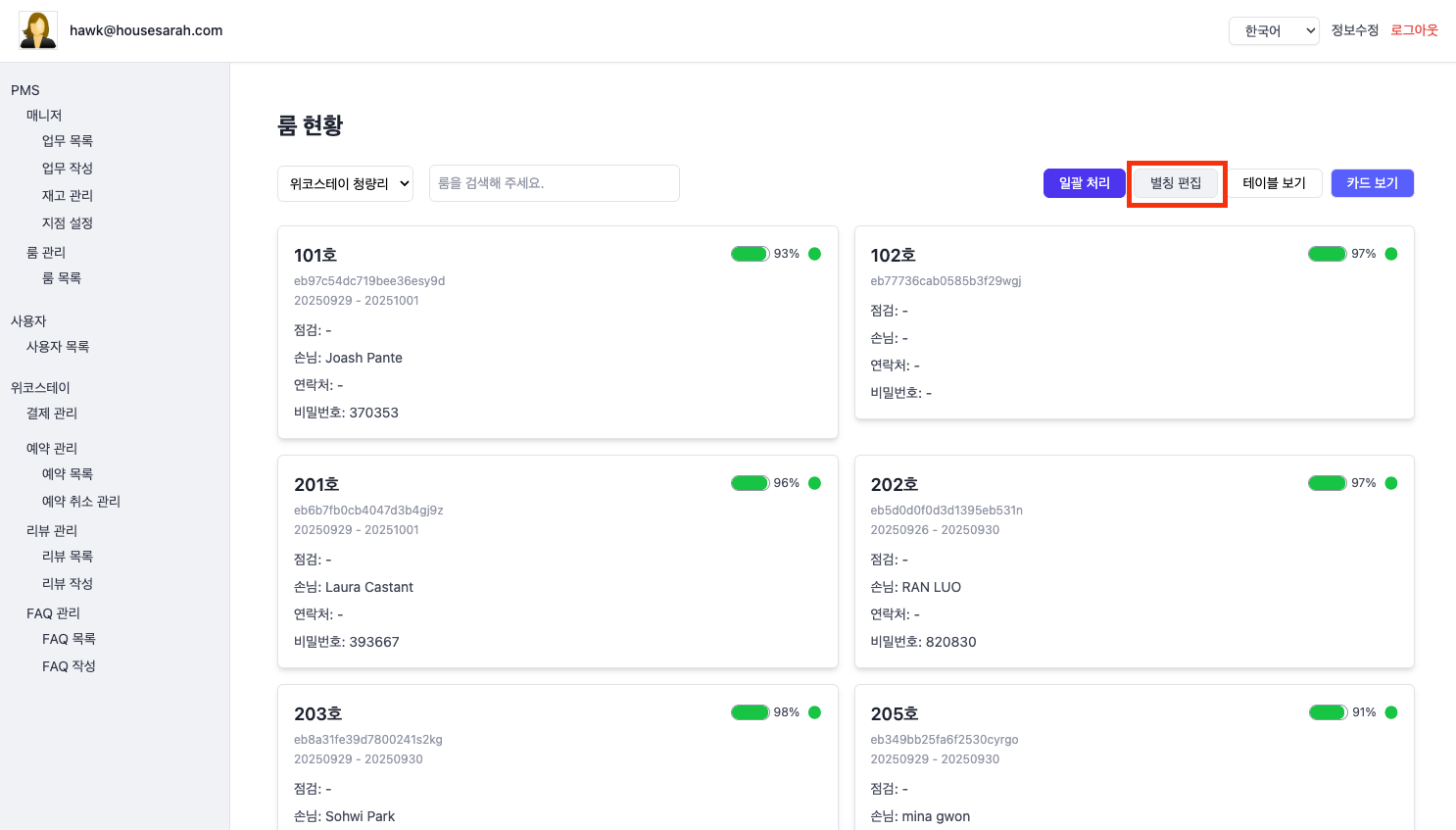This screenshot has width=1456, height=830.
Task: Click room 101호 green status dot
Action: point(814,254)
